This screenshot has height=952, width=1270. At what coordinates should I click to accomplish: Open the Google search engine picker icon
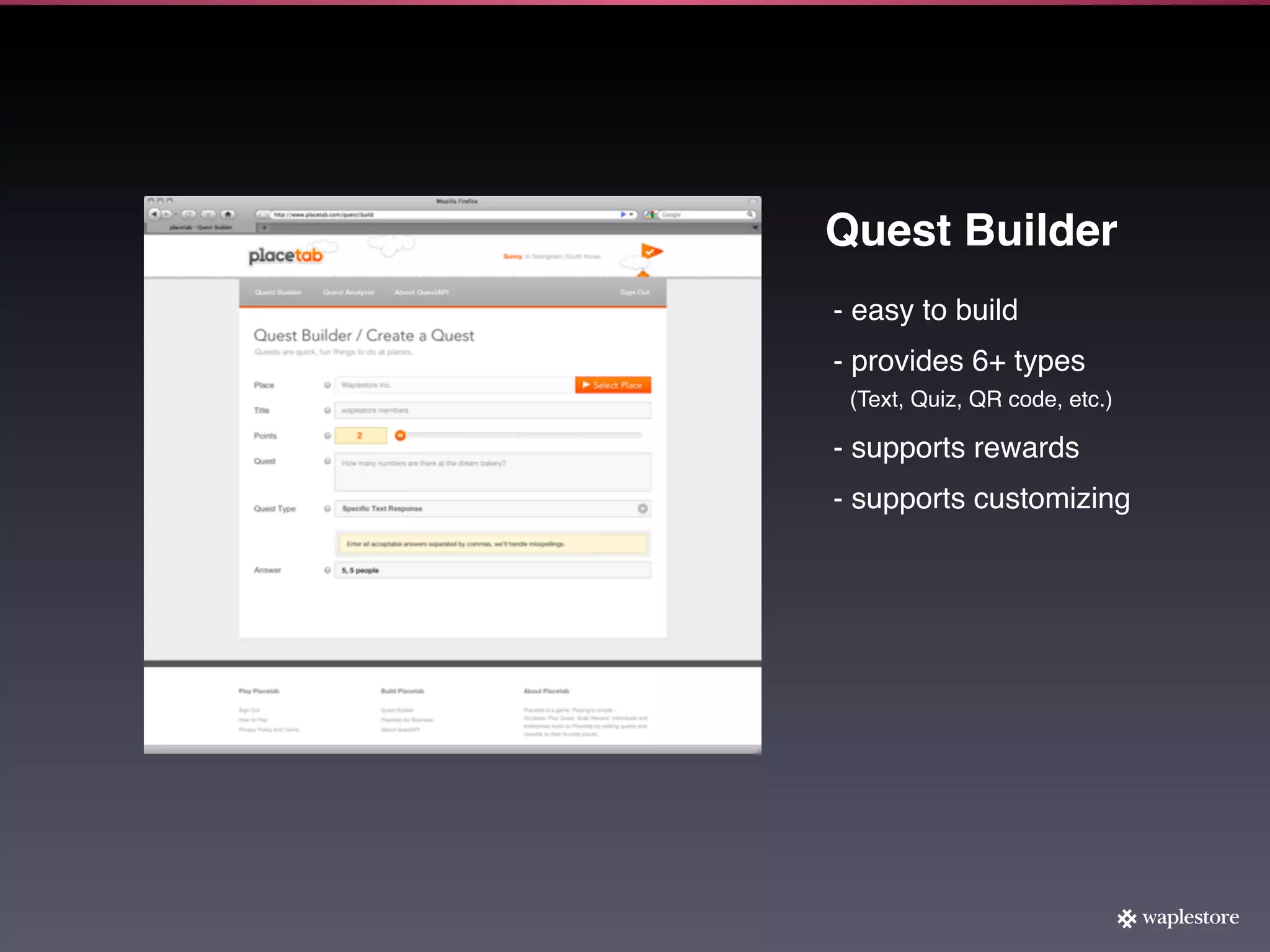click(650, 214)
